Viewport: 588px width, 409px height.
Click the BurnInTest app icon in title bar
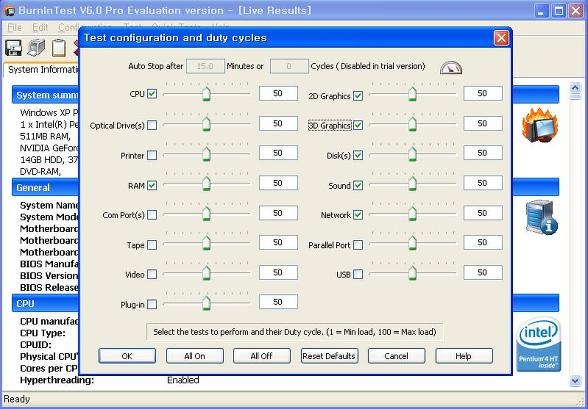click(9, 10)
